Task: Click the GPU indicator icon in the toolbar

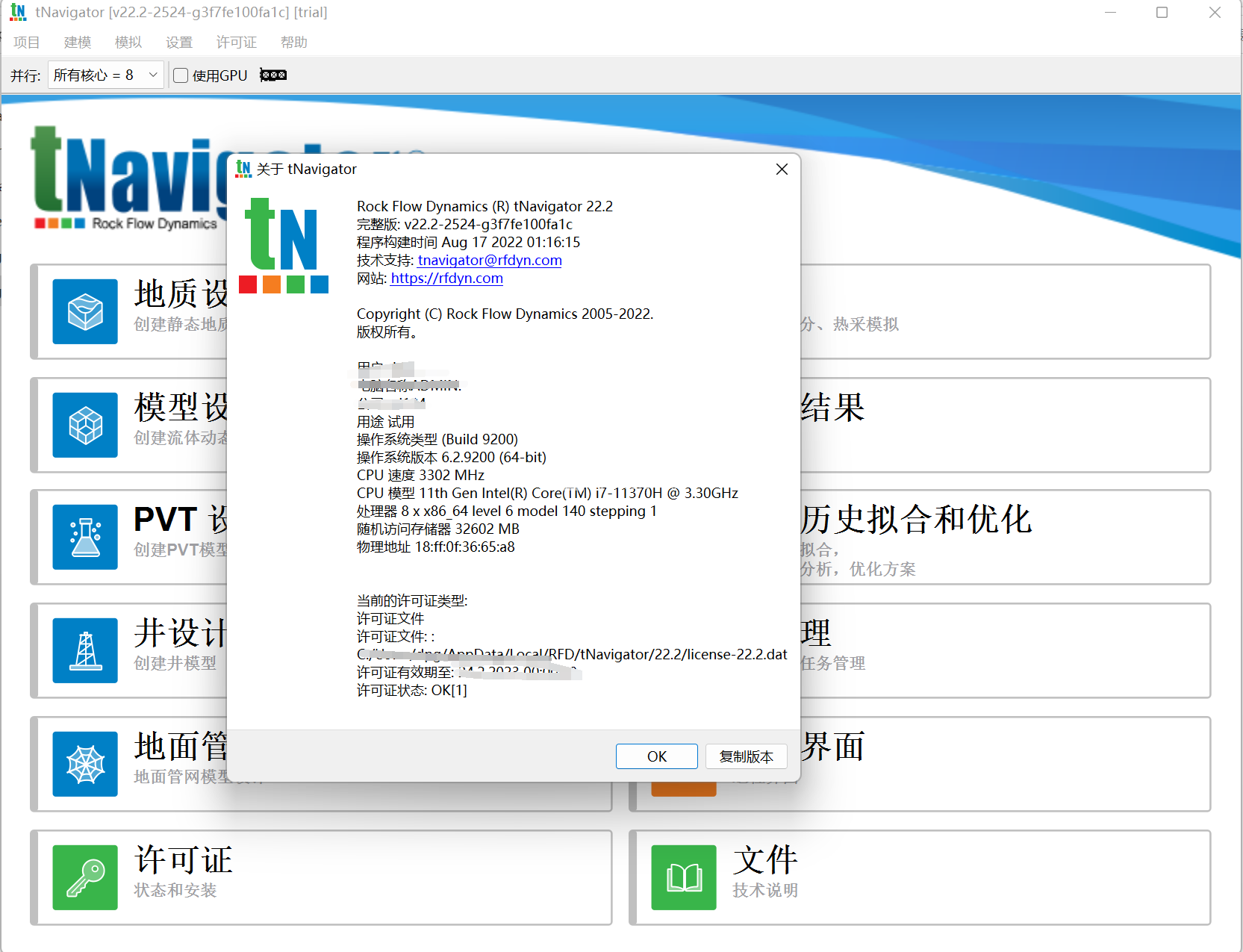Action: pos(272,75)
